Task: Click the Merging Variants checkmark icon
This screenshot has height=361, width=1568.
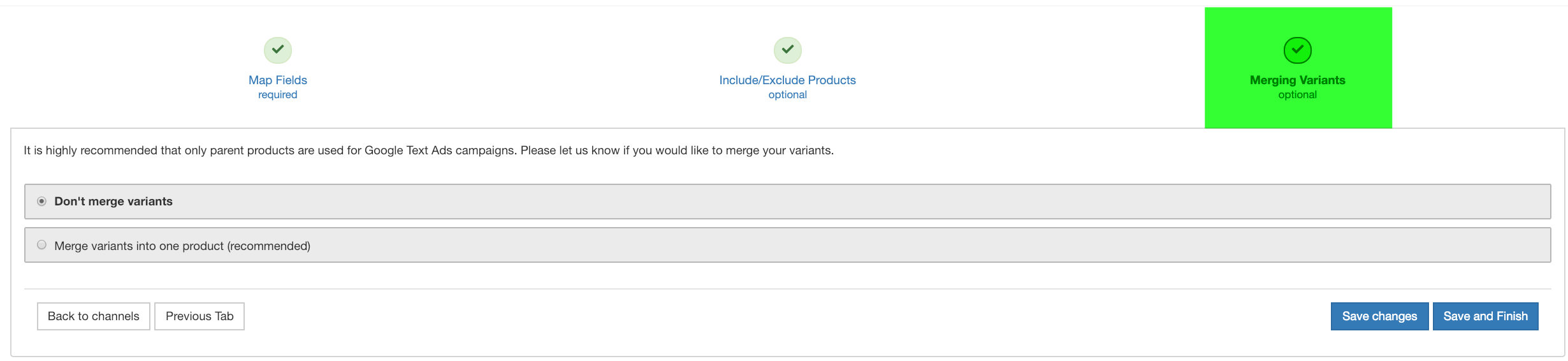Action: click(x=1297, y=50)
